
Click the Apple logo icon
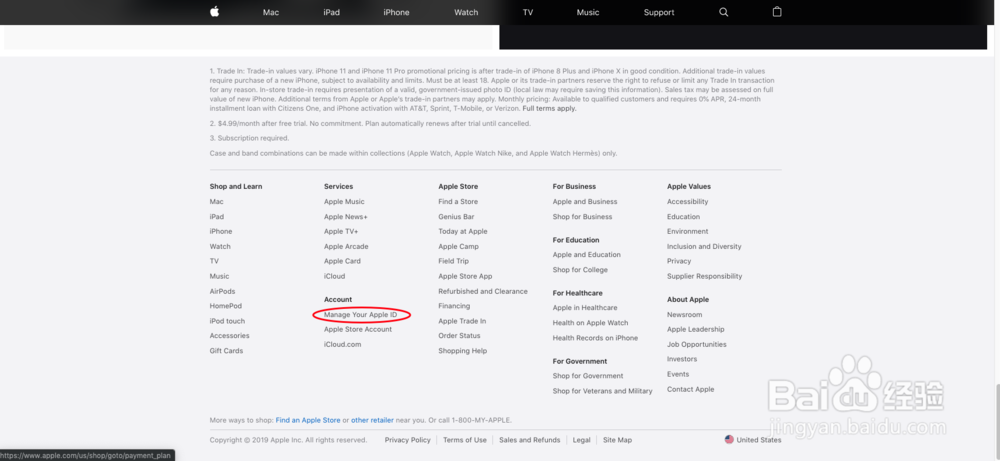point(215,11)
